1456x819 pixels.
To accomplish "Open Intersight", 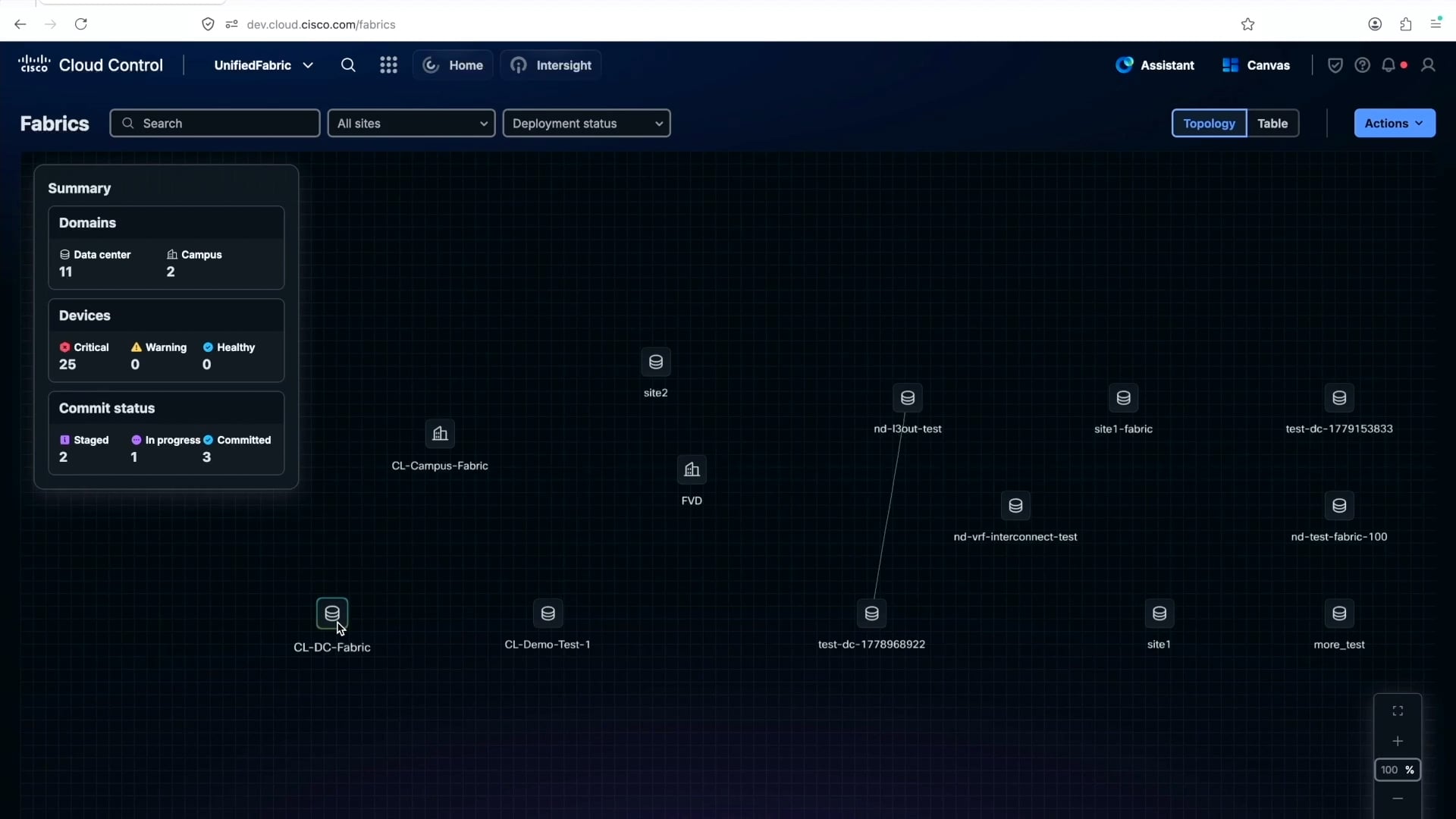I will coord(551,65).
